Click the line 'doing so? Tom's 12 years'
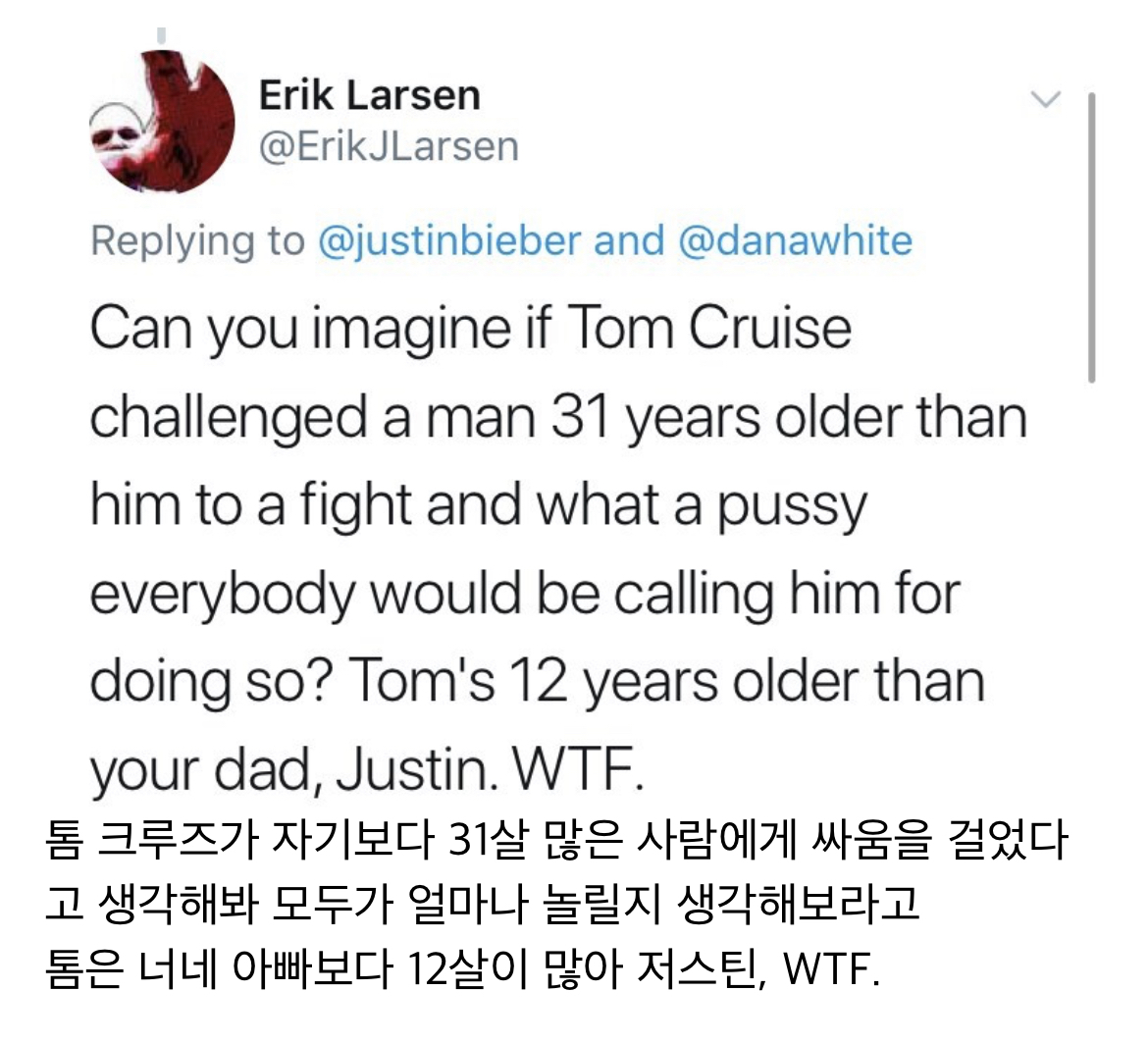This screenshot has height=1043, width=1148. 537,682
